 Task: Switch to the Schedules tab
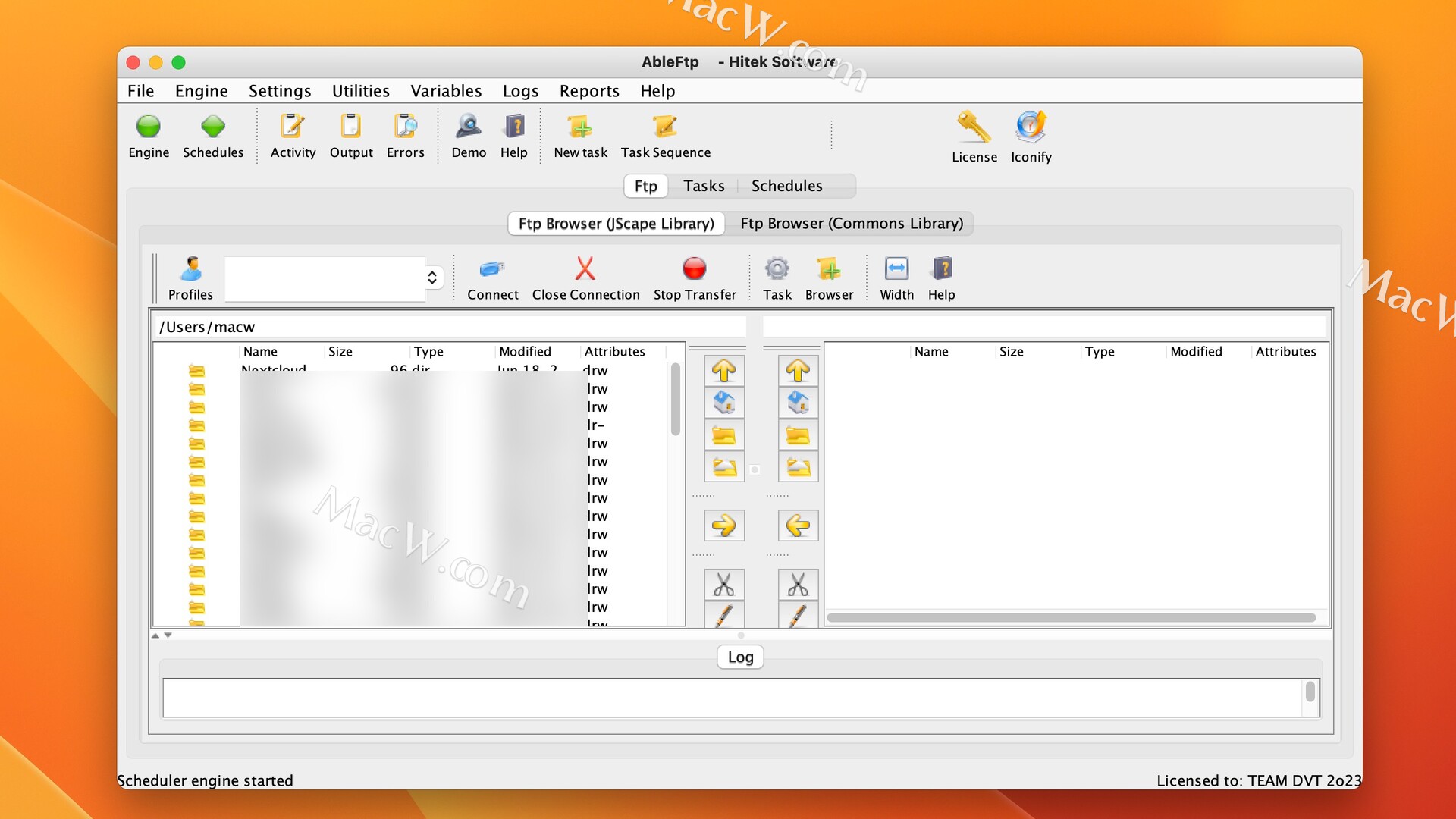[x=786, y=186]
